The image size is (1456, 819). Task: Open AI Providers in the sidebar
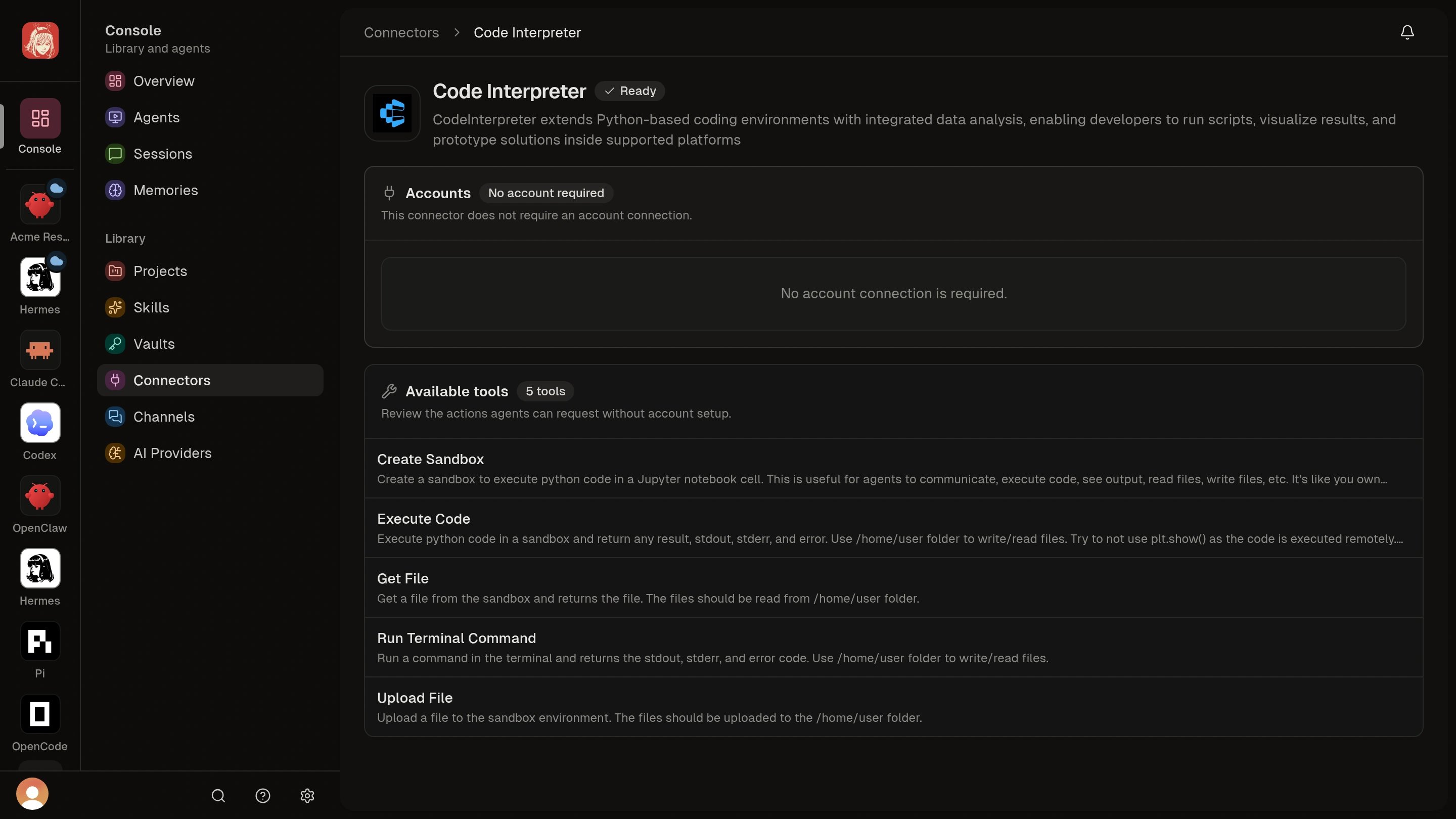(210, 453)
